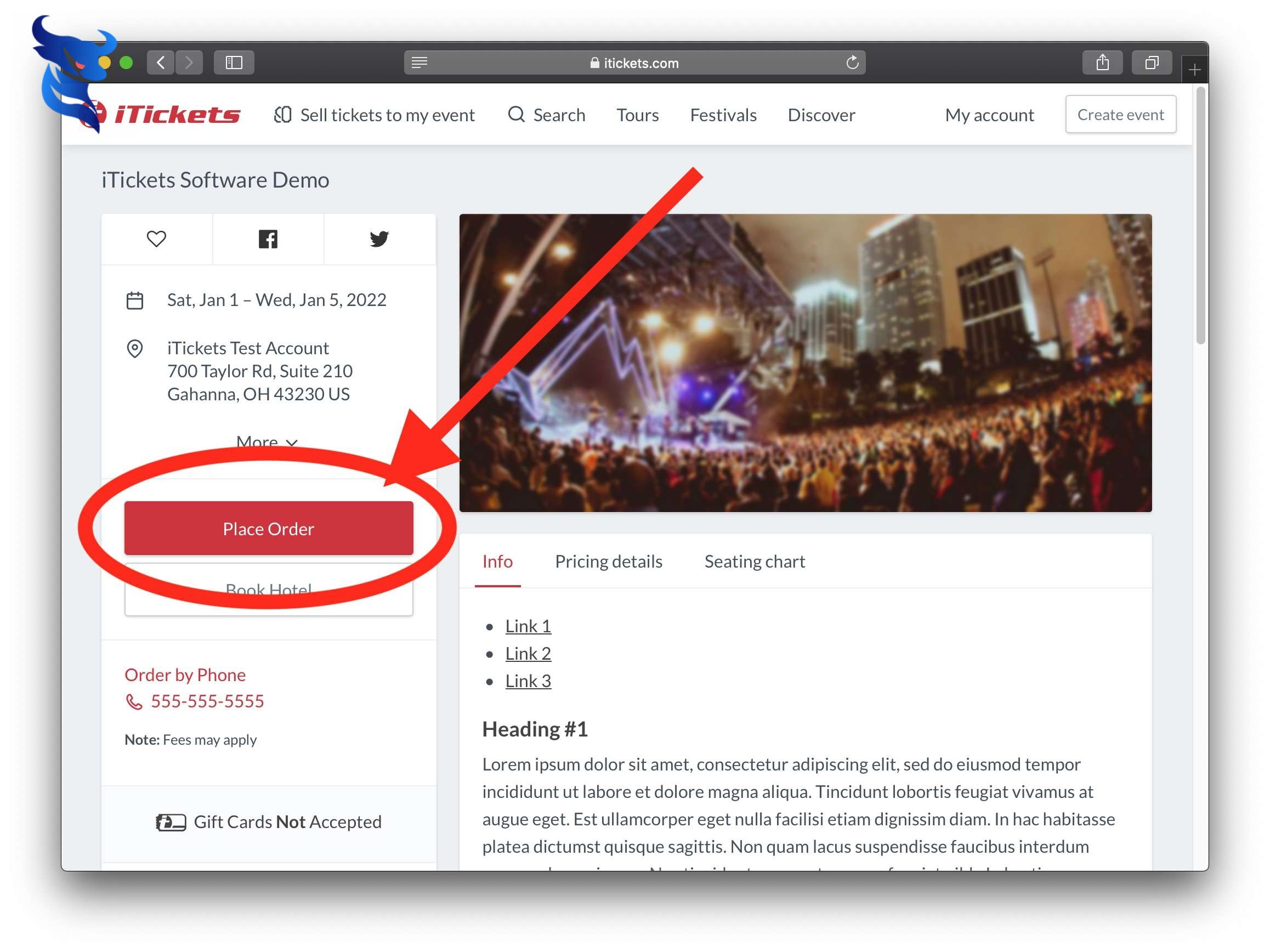Click the Facebook share icon
The image size is (1270, 952).
coord(267,238)
